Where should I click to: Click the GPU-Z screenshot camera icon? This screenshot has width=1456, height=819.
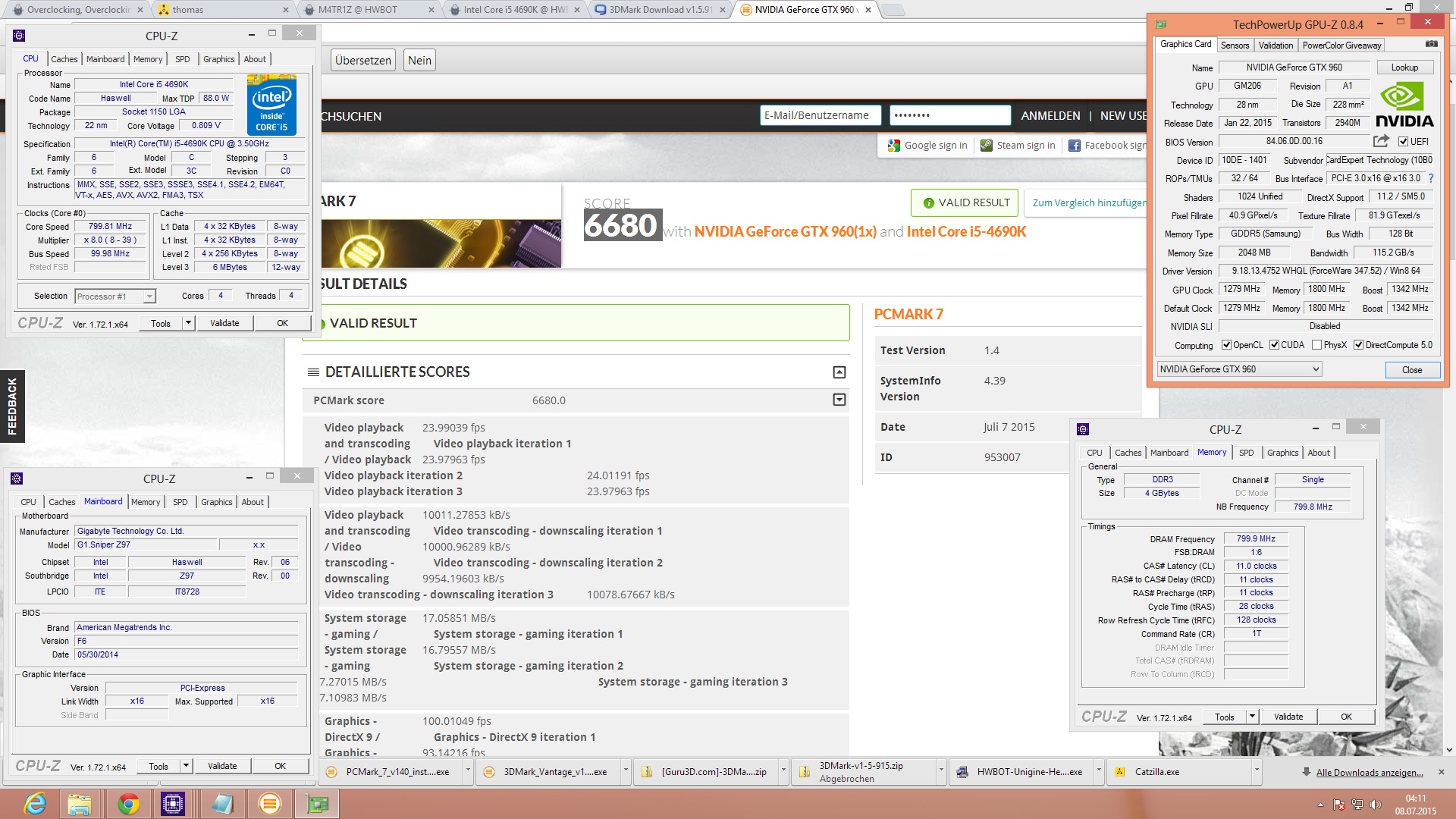1431,44
